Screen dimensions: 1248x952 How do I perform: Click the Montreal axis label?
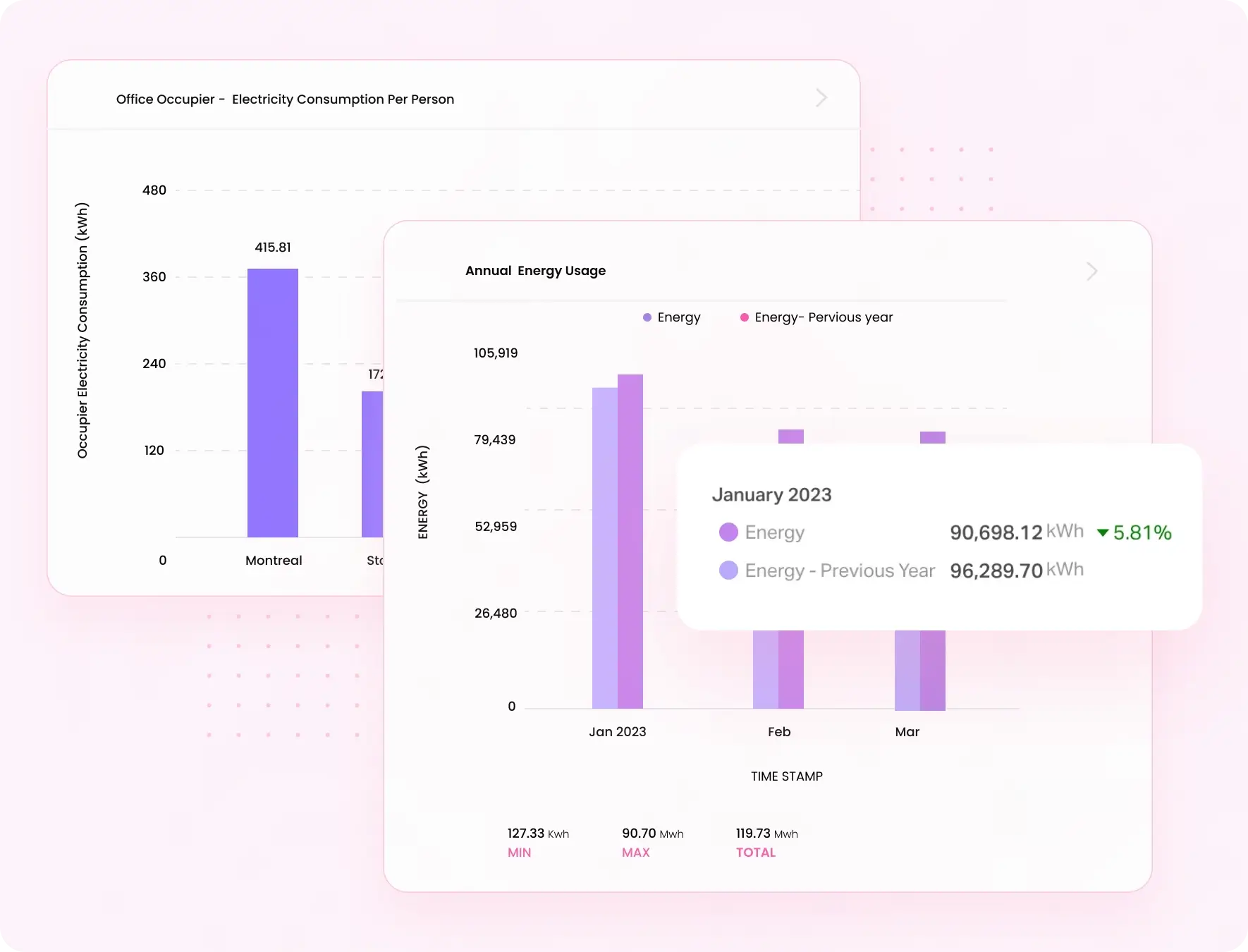tap(274, 560)
